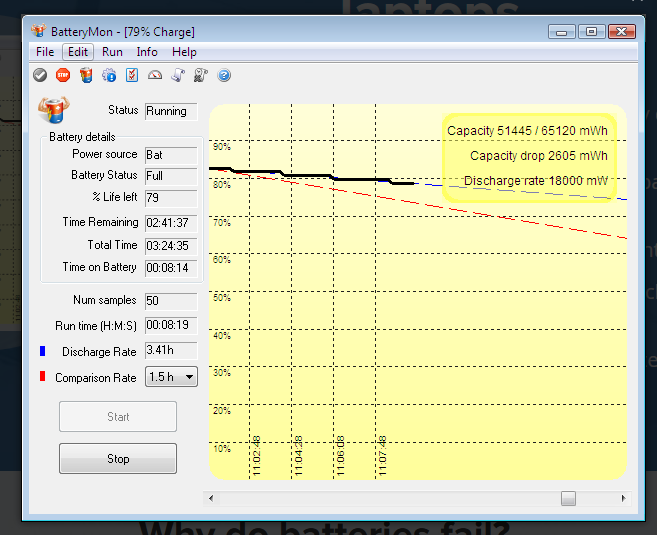Image resolution: width=657 pixels, height=535 pixels.
Task: Click the red Comparison Rate color swatch
Action: coord(42,376)
